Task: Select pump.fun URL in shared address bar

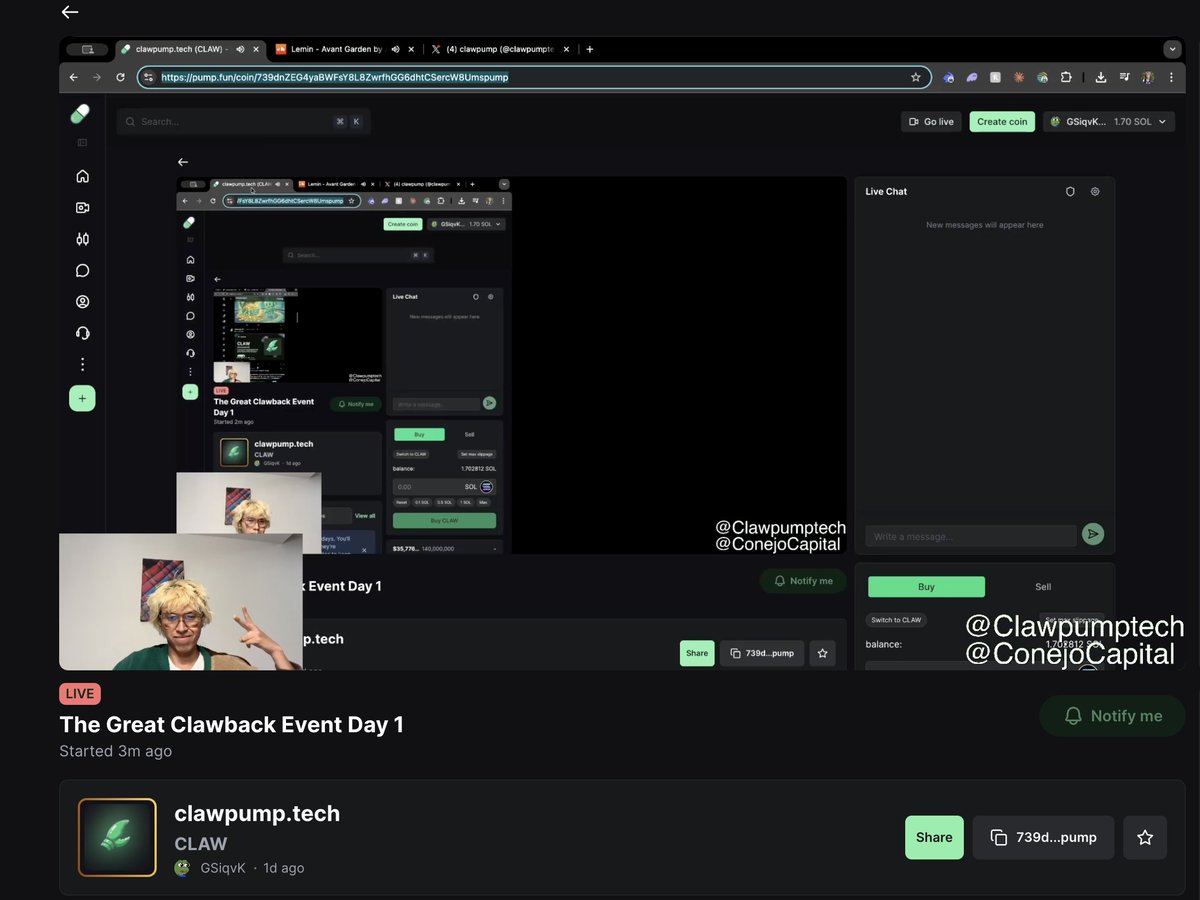Action: (334, 77)
